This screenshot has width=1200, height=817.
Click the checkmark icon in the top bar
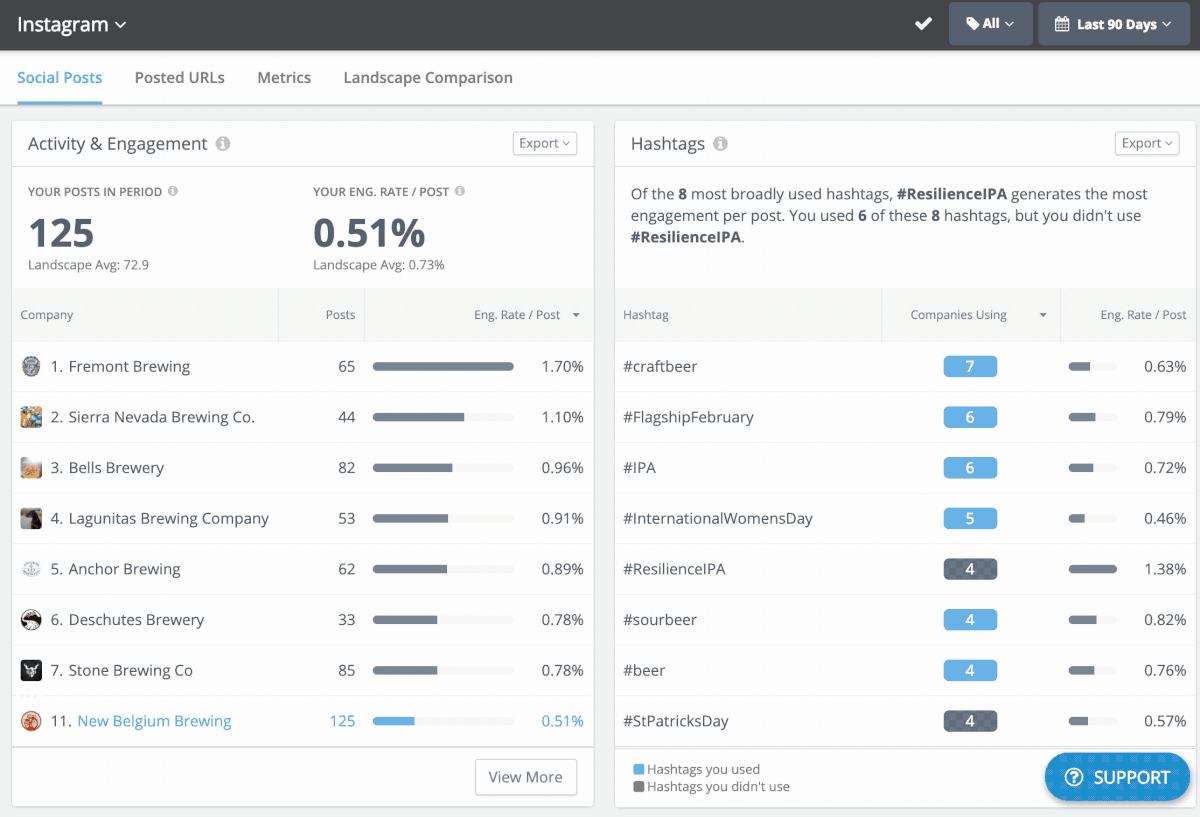(923, 24)
